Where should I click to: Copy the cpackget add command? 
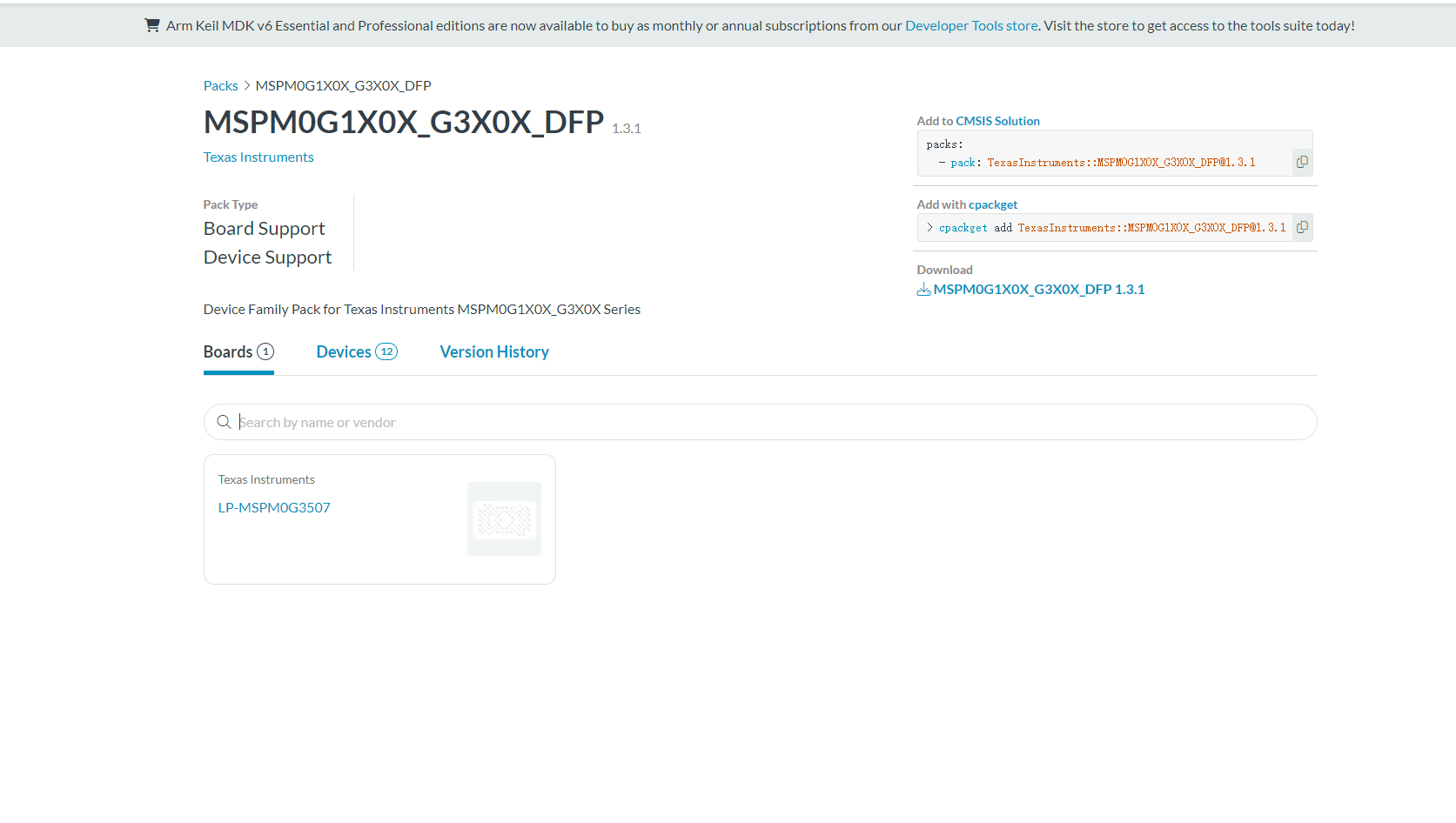click(1302, 227)
